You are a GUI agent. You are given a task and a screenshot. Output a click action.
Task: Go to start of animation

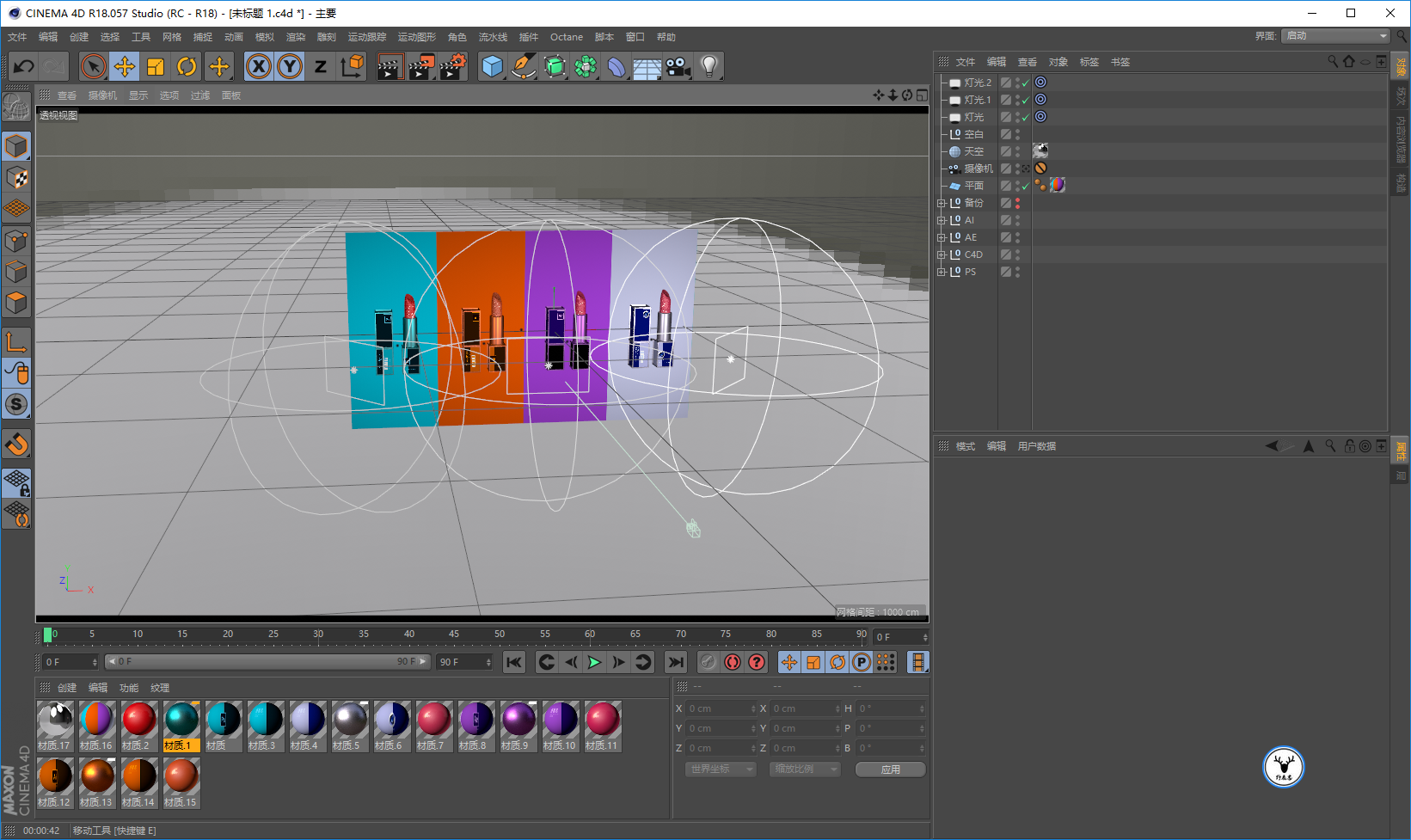click(x=514, y=662)
